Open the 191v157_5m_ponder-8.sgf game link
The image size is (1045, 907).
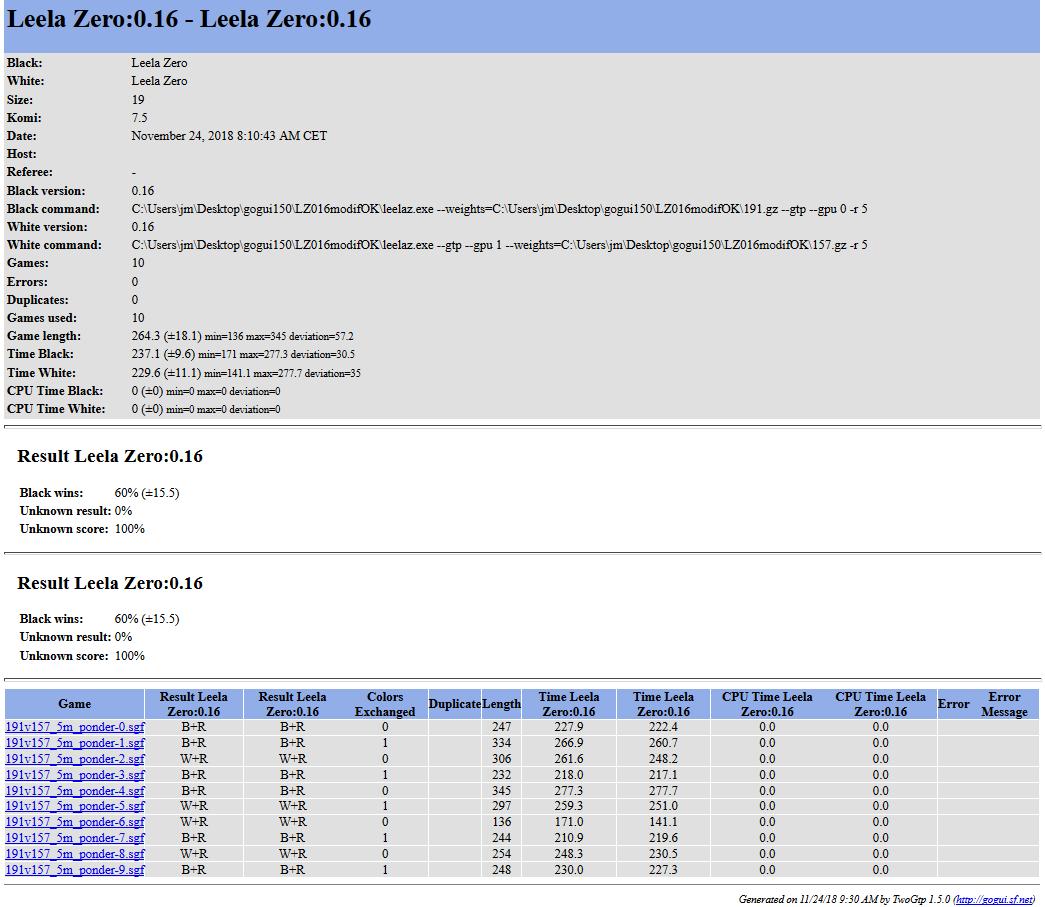(x=75, y=854)
